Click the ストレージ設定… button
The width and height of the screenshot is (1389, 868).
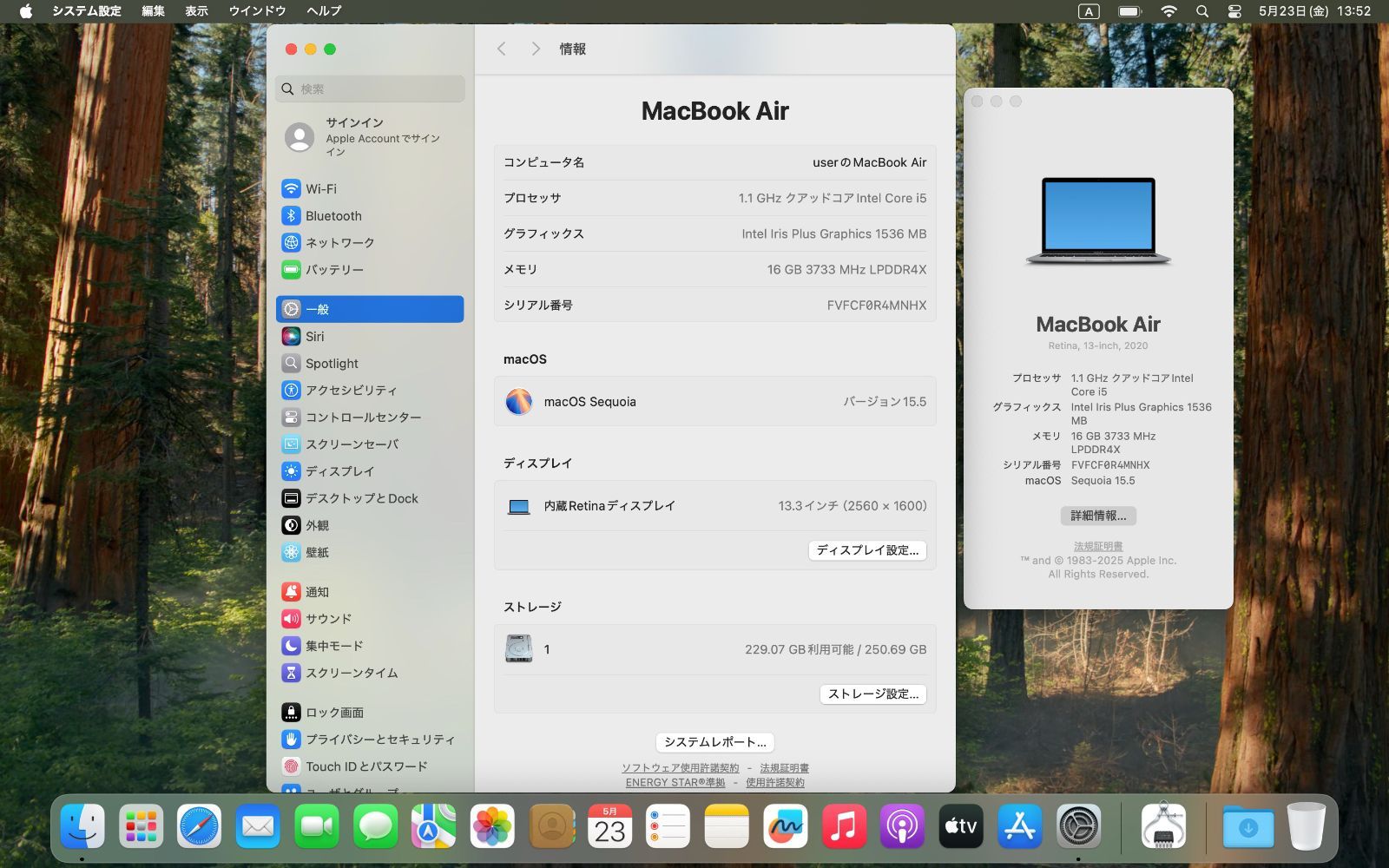click(872, 694)
